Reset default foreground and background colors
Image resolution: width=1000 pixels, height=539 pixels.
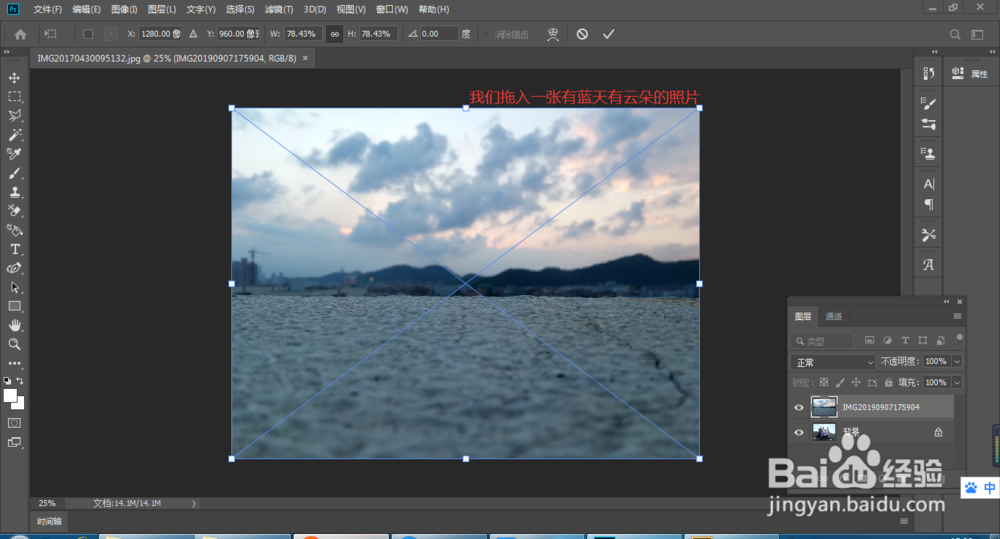7,381
